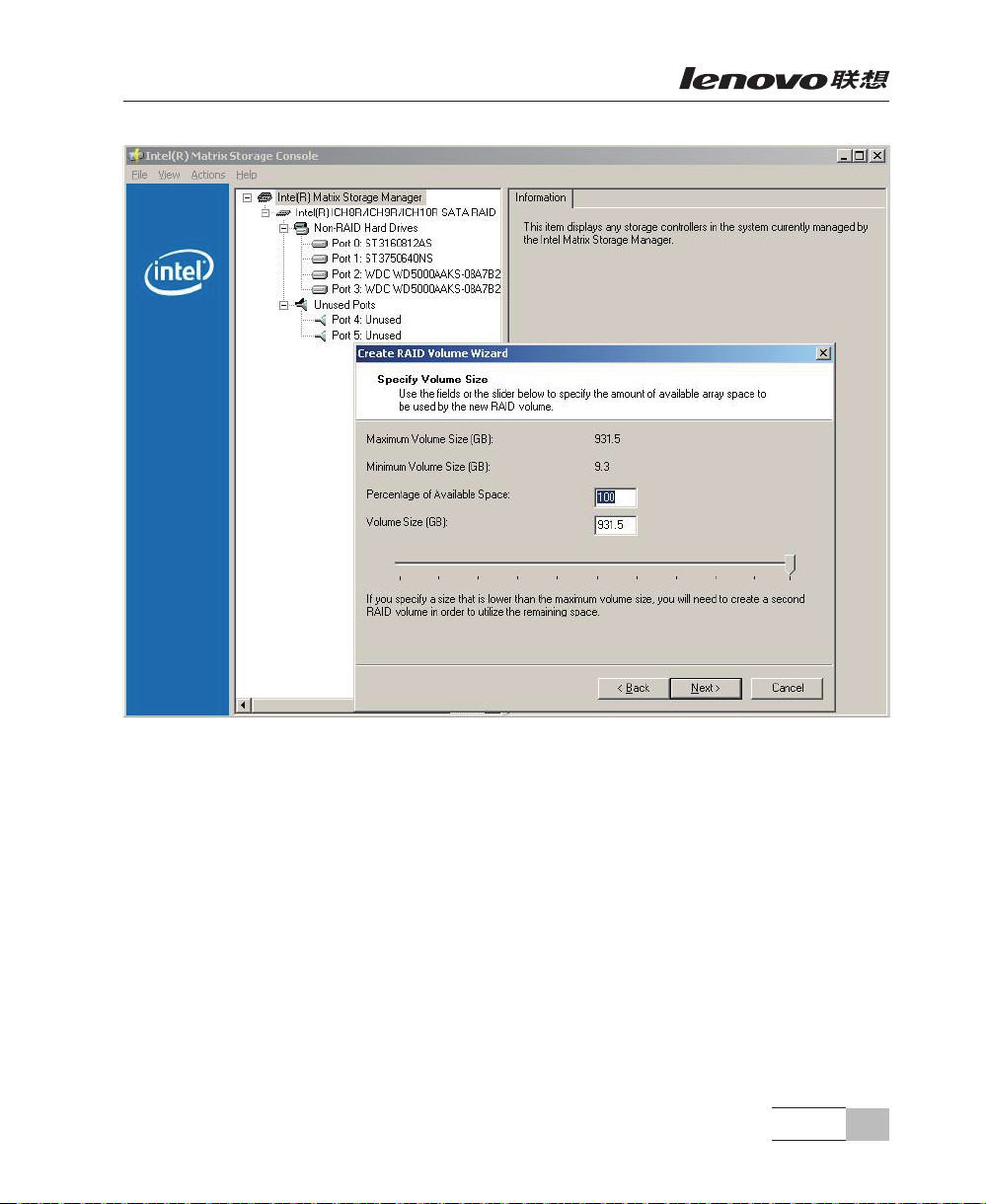
Task: Open the View menu
Action: [169, 175]
